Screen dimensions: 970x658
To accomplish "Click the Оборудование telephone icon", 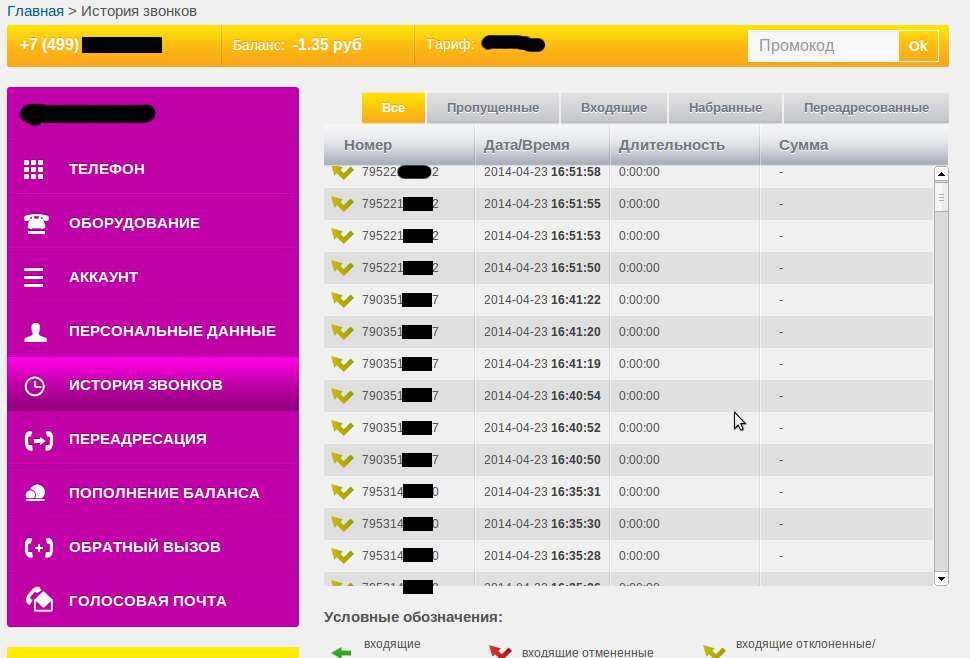I will [35, 223].
